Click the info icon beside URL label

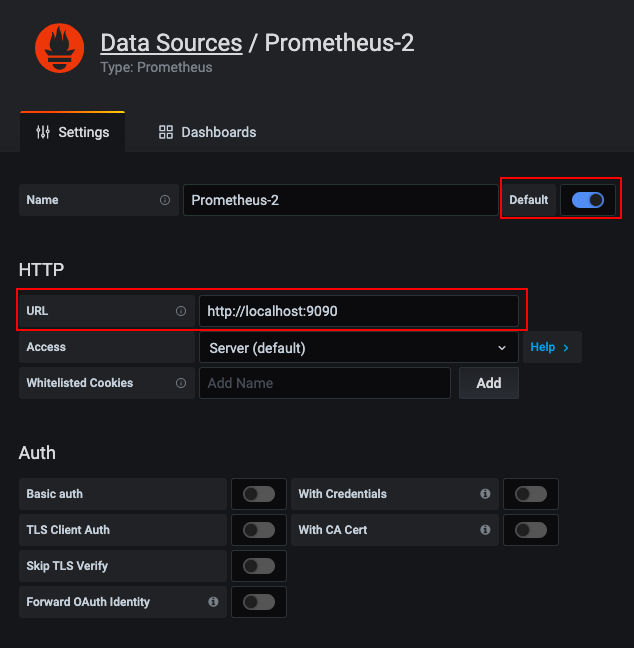(x=181, y=311)
